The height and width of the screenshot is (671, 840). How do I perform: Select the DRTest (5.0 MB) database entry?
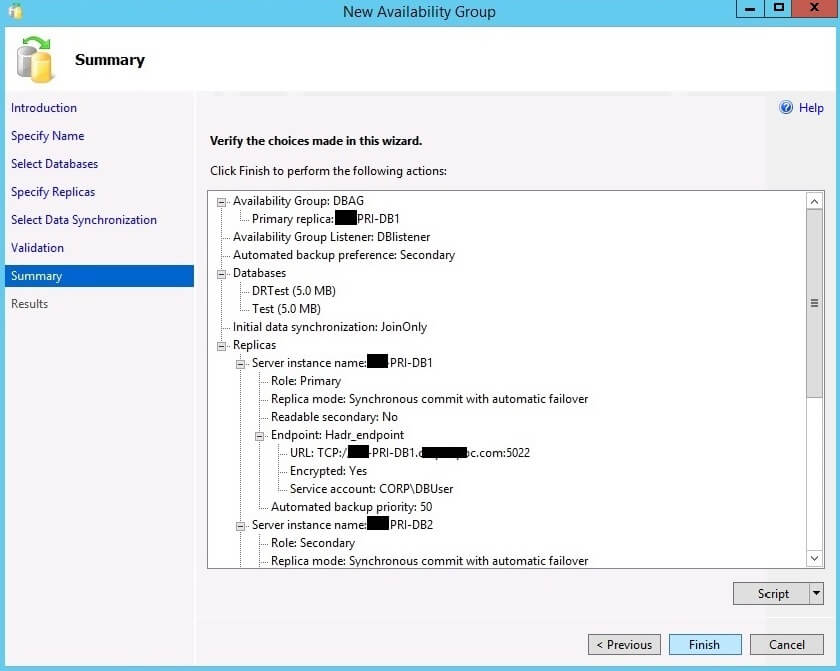[293, 291]
